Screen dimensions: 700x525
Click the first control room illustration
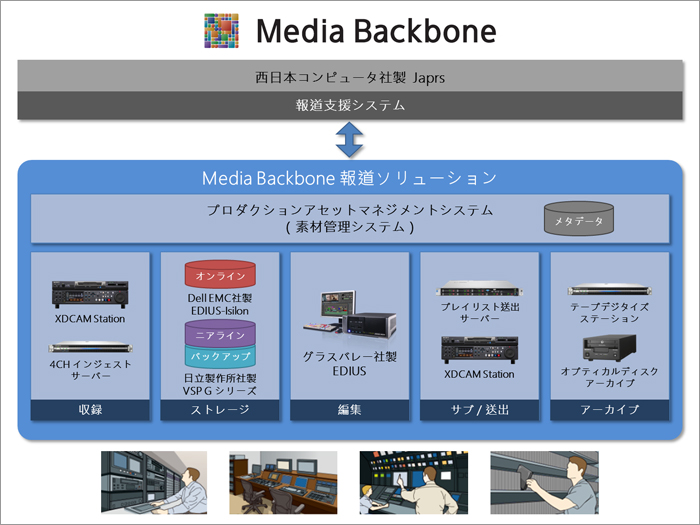153,483
